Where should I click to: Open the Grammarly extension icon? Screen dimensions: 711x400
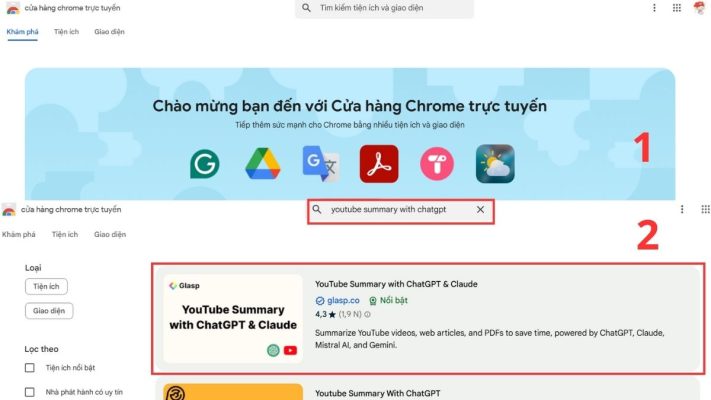point(205,164)
